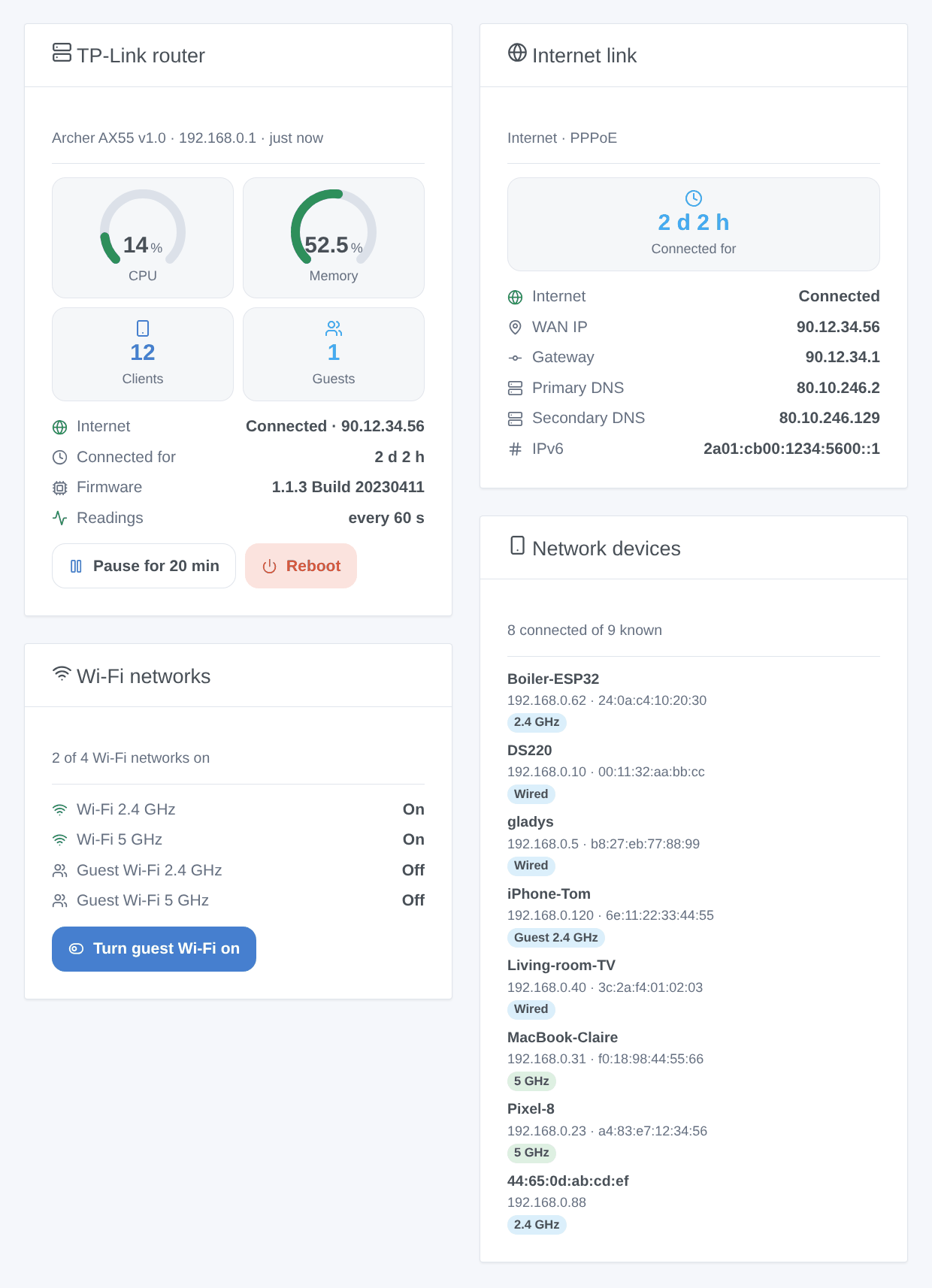Click the Guest Wi-Fi 5 GHz Off status

pos(413,900)
